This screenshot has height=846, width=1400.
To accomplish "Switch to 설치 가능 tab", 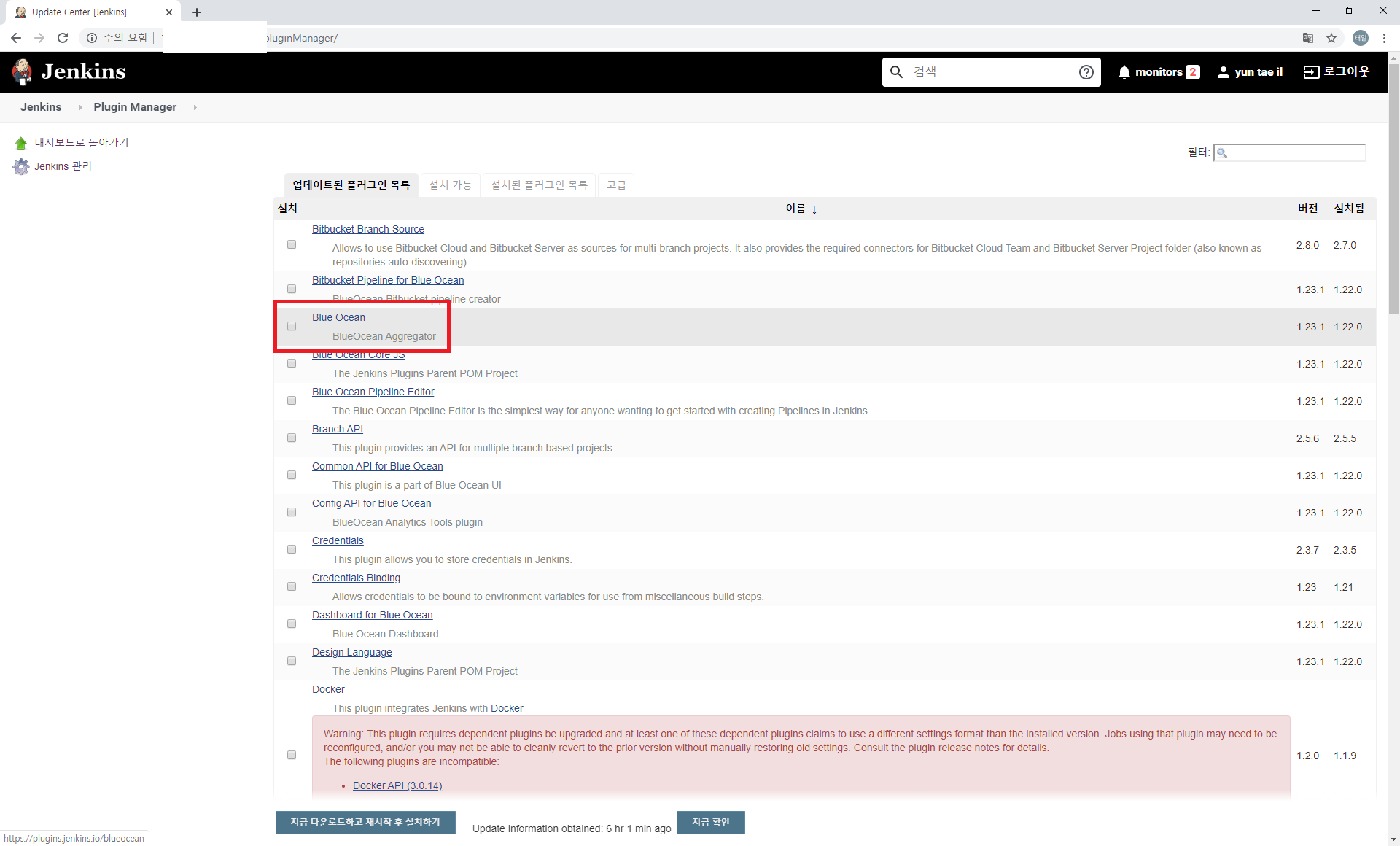I will click(451, 185).
